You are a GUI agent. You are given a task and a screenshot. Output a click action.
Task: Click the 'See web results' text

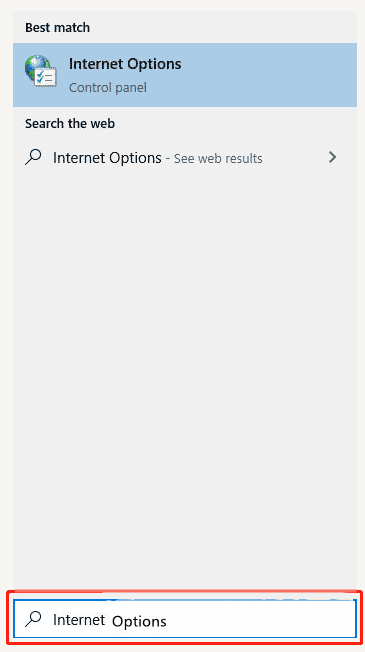(x=218, y=159)
